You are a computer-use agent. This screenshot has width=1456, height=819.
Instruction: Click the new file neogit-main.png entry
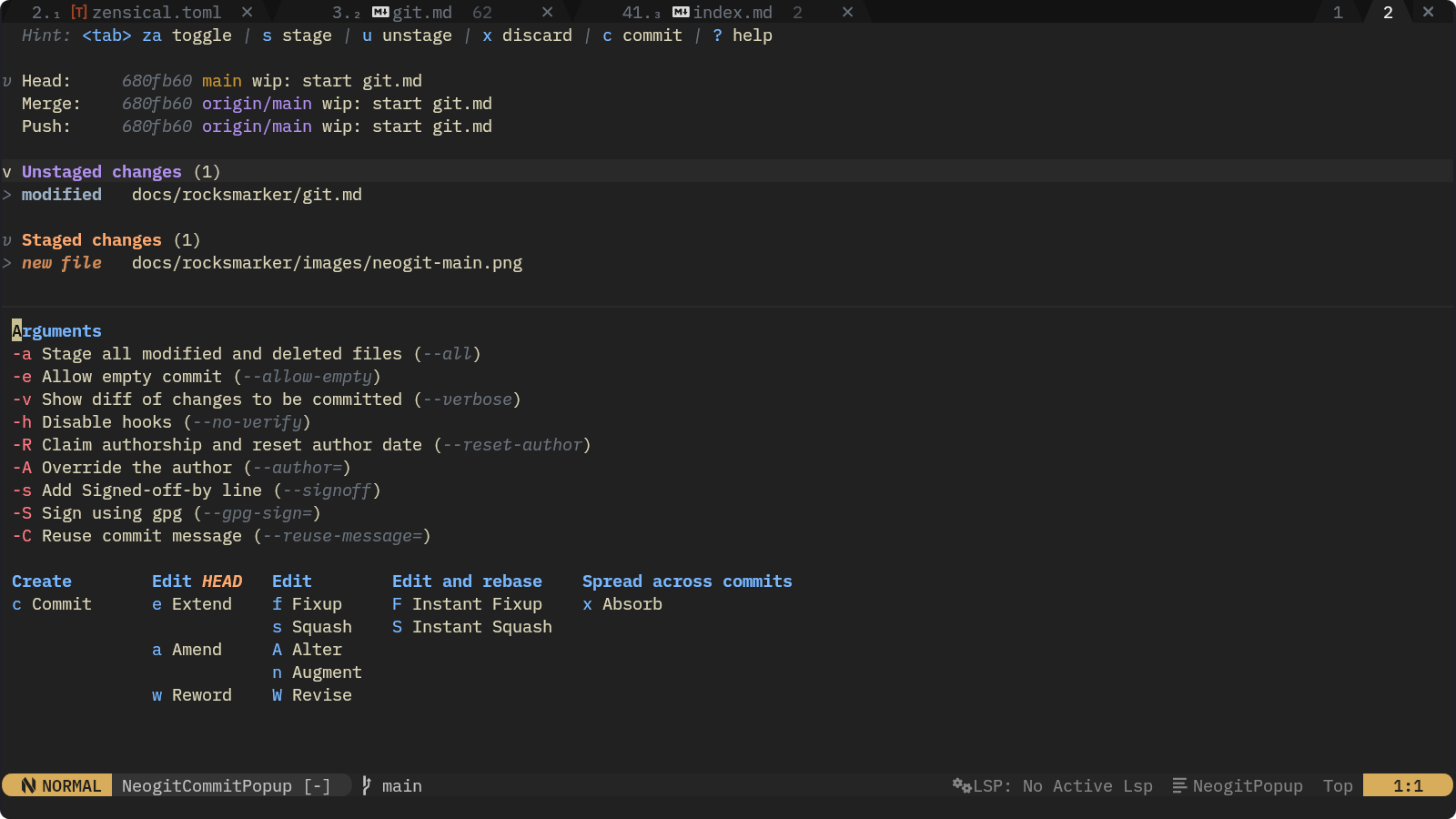pyautogui.click(x=327, y=263)
